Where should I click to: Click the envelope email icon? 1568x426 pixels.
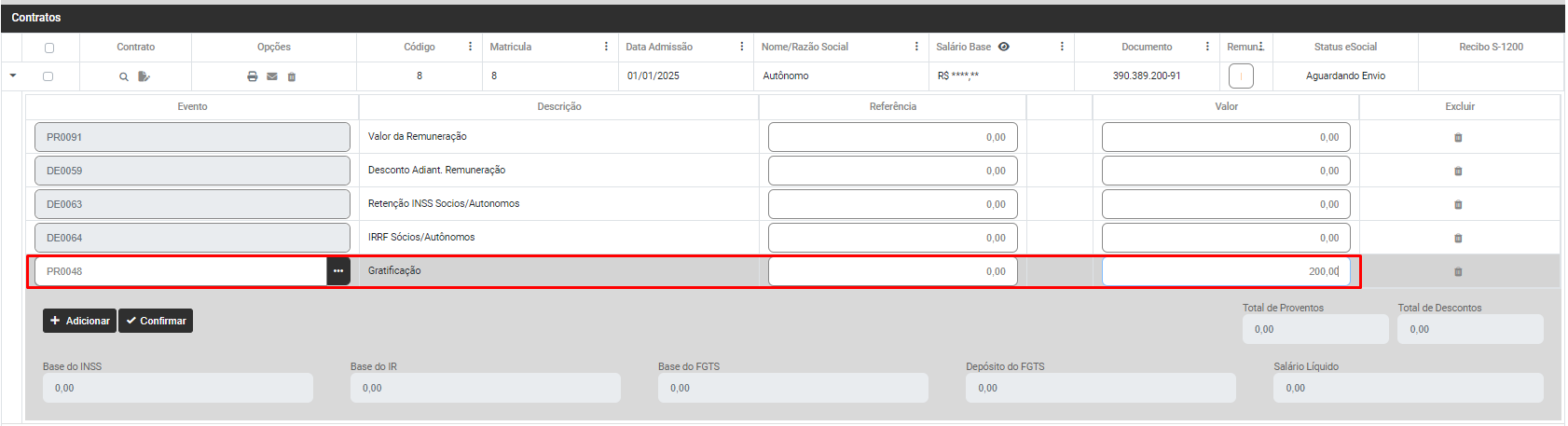[x=272, y=76]
